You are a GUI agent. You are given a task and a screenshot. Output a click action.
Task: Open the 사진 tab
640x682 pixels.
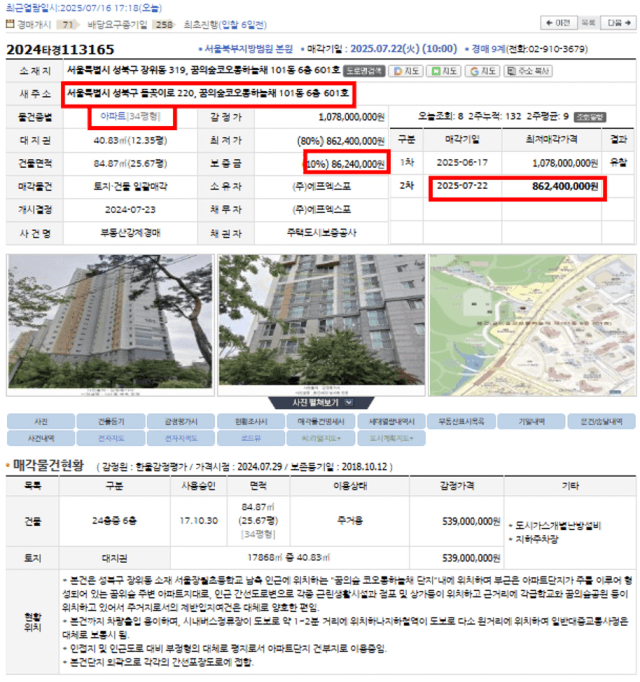pyautogui.click(x=41, y=421)
